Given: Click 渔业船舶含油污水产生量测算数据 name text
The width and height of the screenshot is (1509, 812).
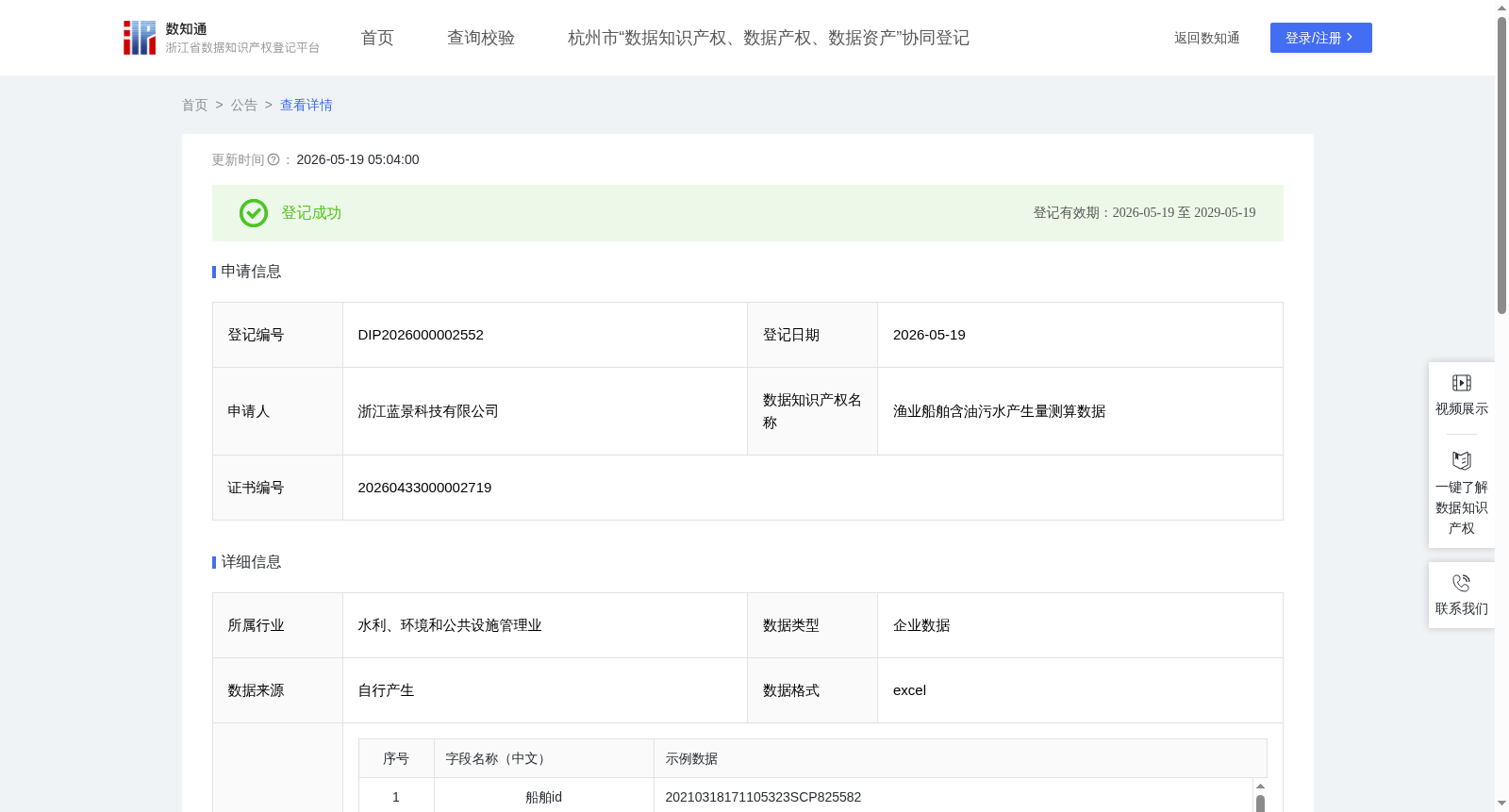Looking at the screenshot, I should (999, 411).
